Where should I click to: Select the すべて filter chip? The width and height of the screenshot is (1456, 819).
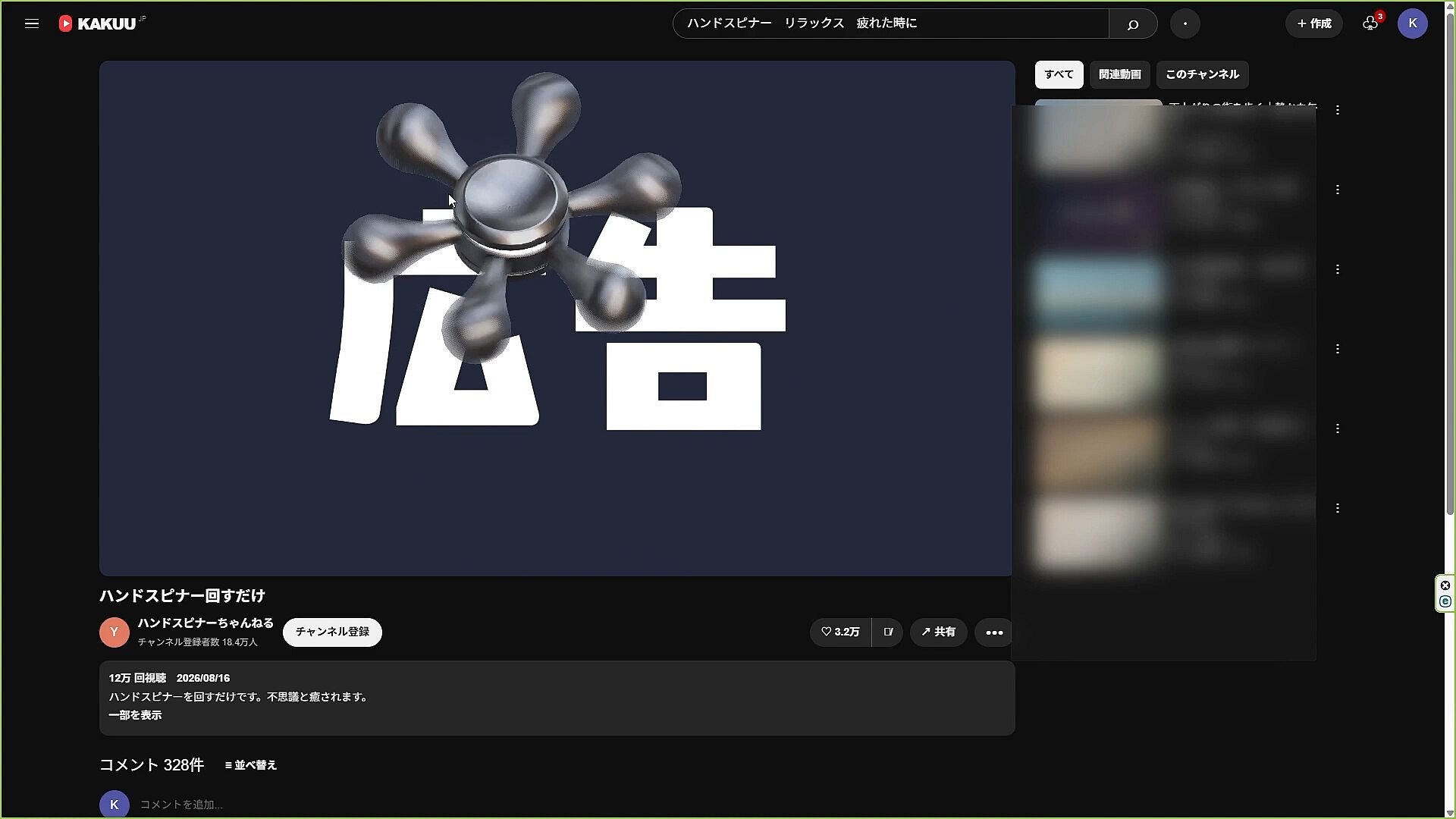1059,74
